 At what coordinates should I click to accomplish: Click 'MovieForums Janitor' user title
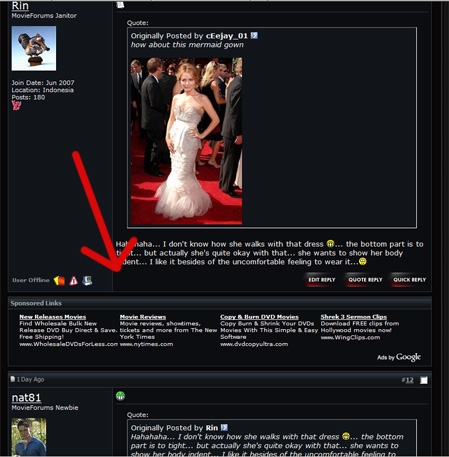[x=44, y=16]
